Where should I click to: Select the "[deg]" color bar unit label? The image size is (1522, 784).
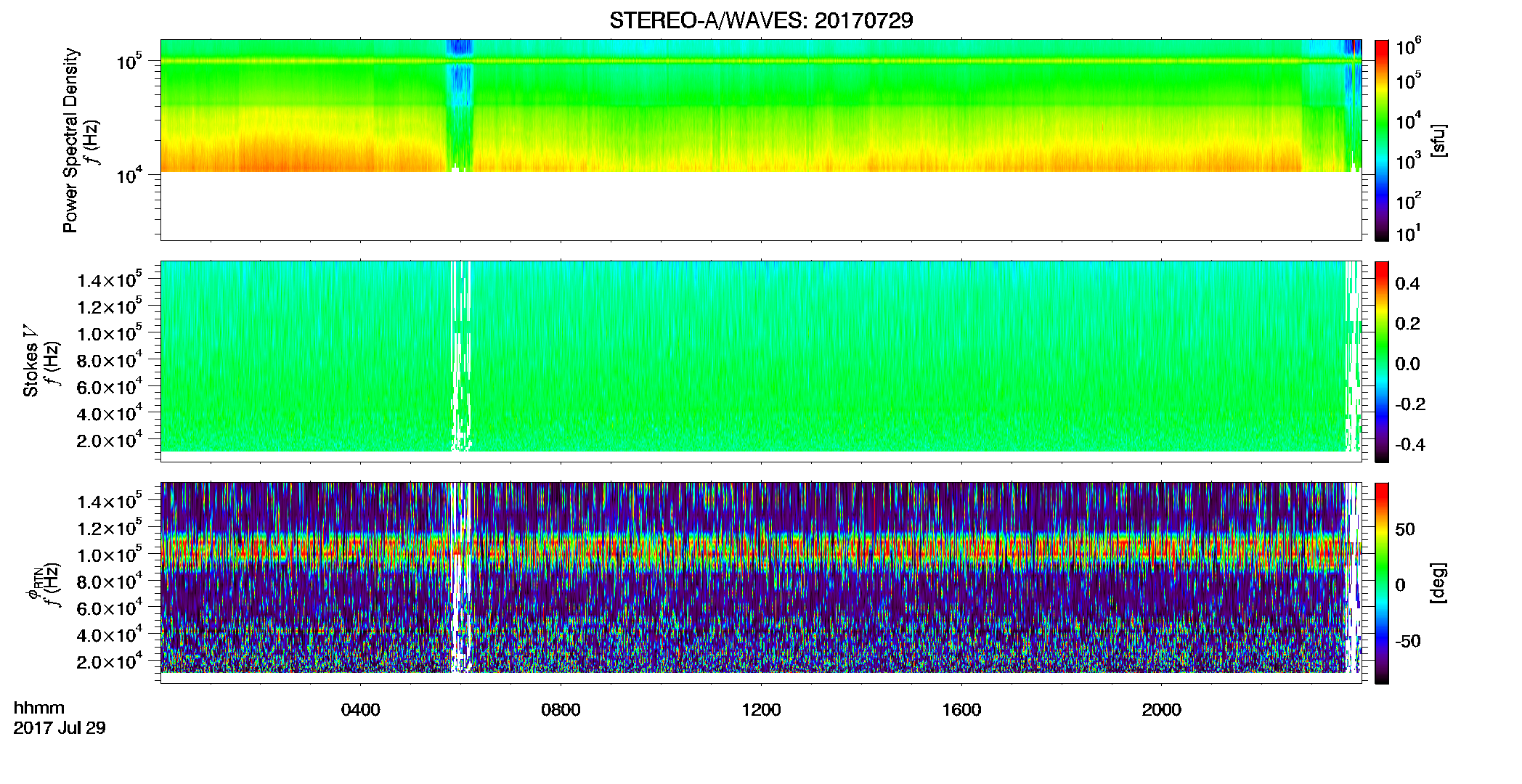[1438, 583]
